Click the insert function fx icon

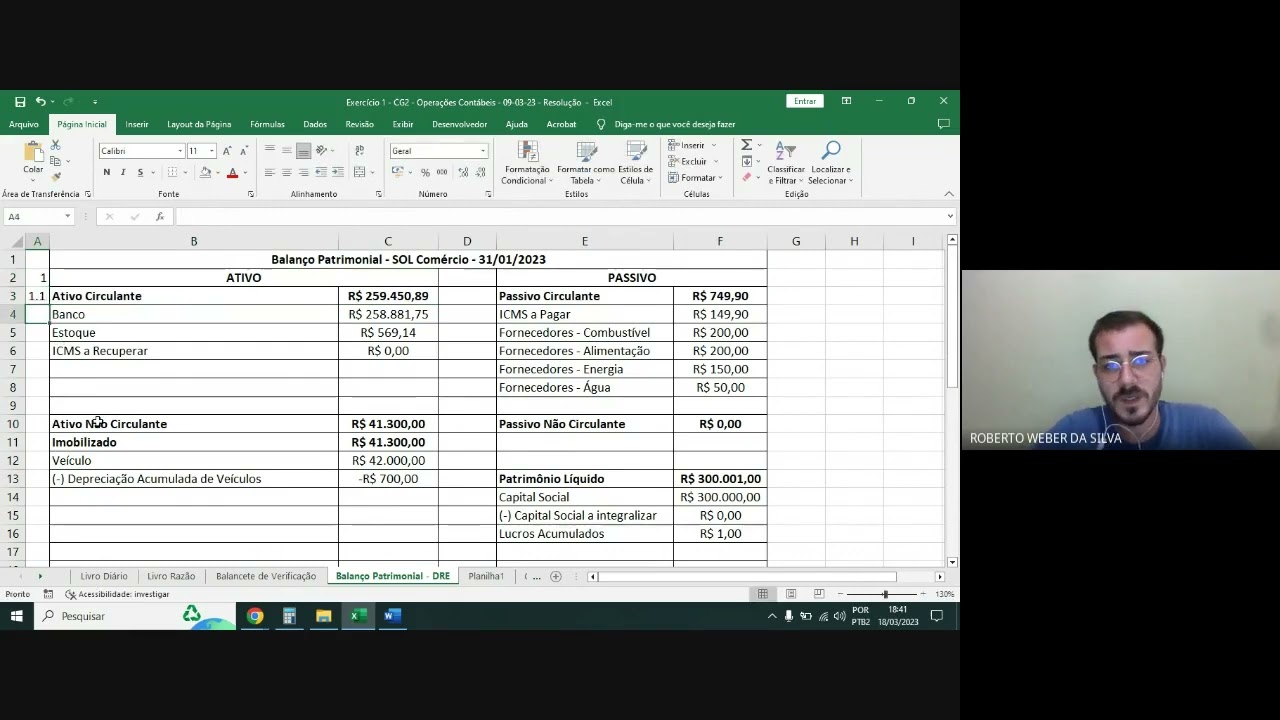159,217
